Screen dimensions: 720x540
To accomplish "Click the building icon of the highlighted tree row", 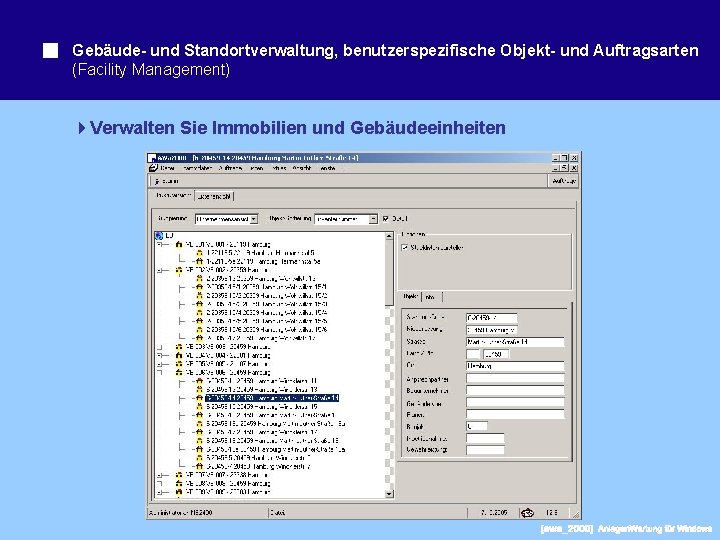I will click(x=199, y=398).
